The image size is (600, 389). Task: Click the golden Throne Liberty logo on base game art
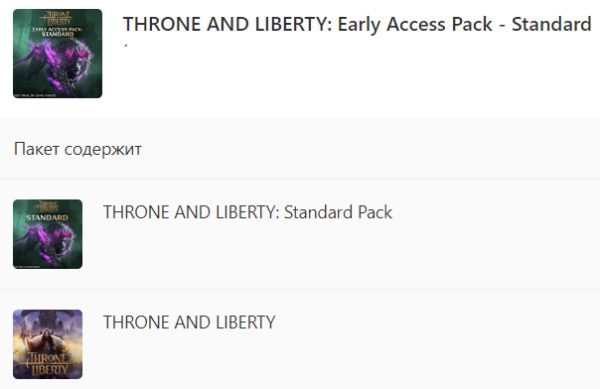click(49, 364)
